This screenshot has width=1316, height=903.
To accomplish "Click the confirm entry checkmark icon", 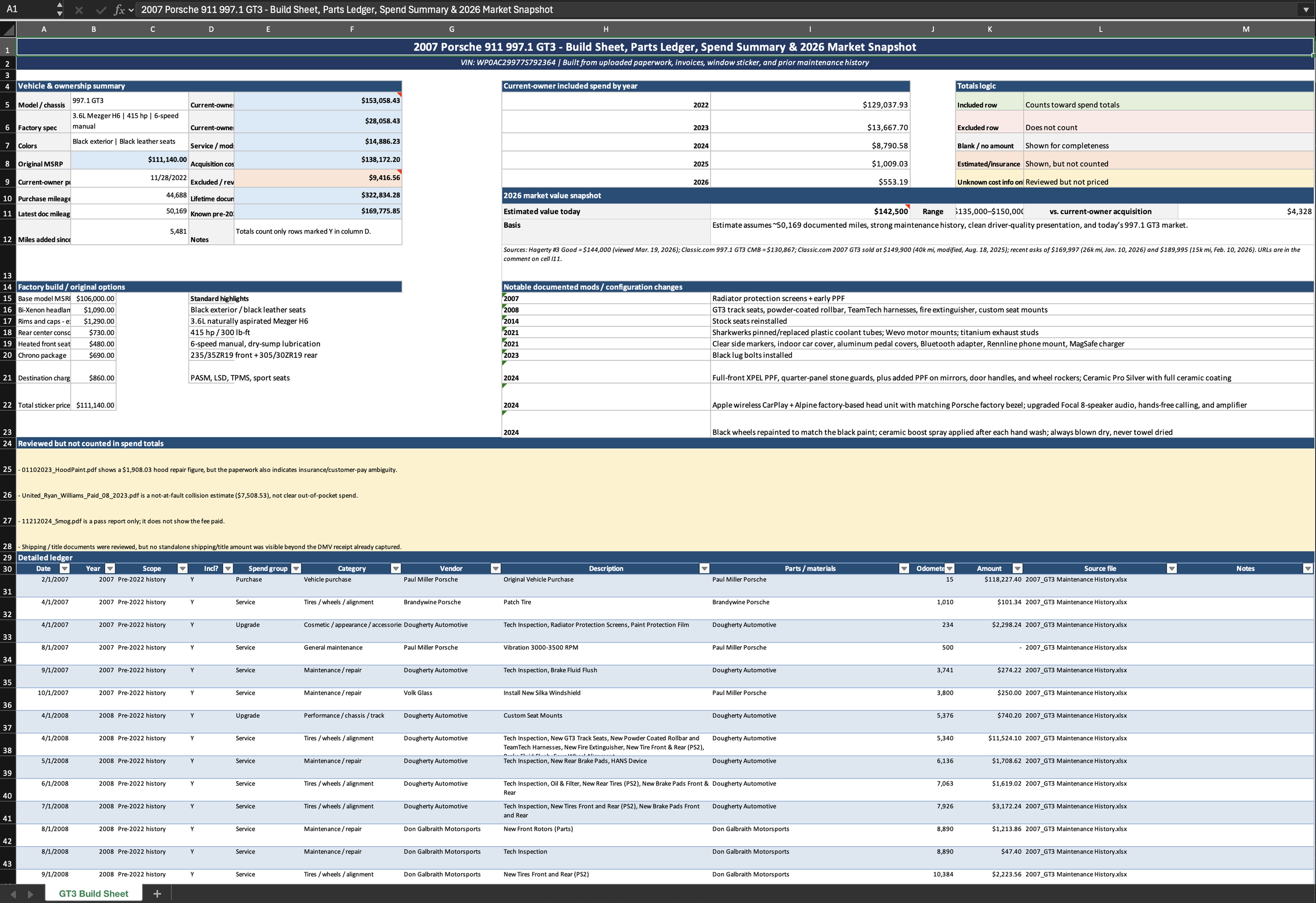I will [101, 9].
